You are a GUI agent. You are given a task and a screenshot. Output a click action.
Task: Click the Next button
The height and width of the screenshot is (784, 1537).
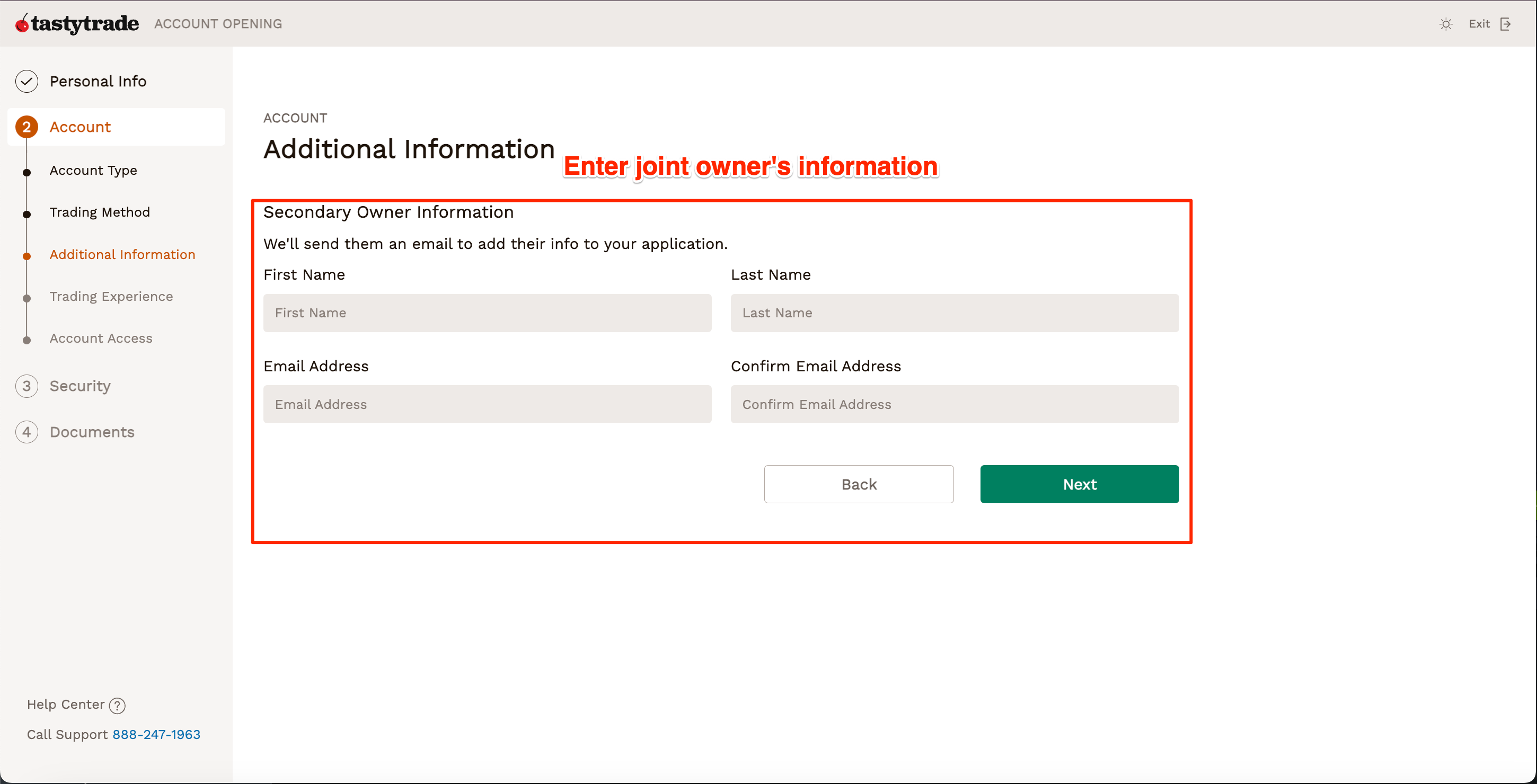click(x=1080, y=484)
